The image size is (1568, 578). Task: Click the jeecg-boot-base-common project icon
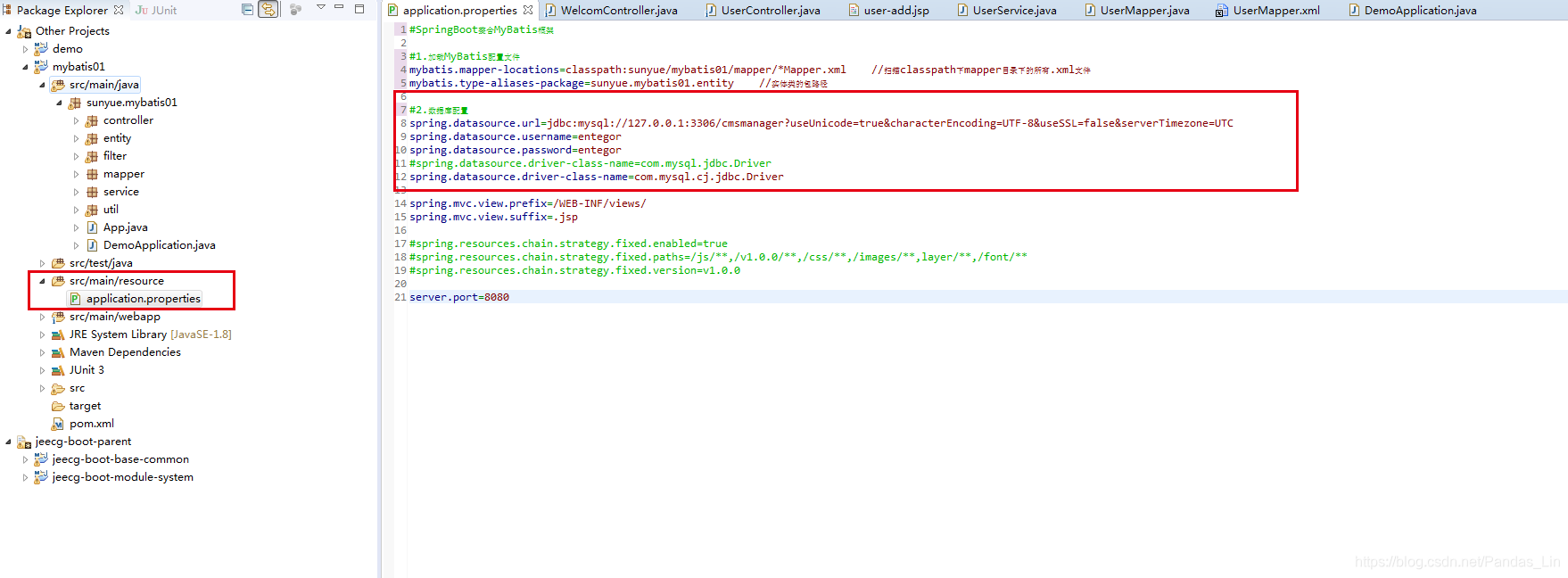(41, 459)
